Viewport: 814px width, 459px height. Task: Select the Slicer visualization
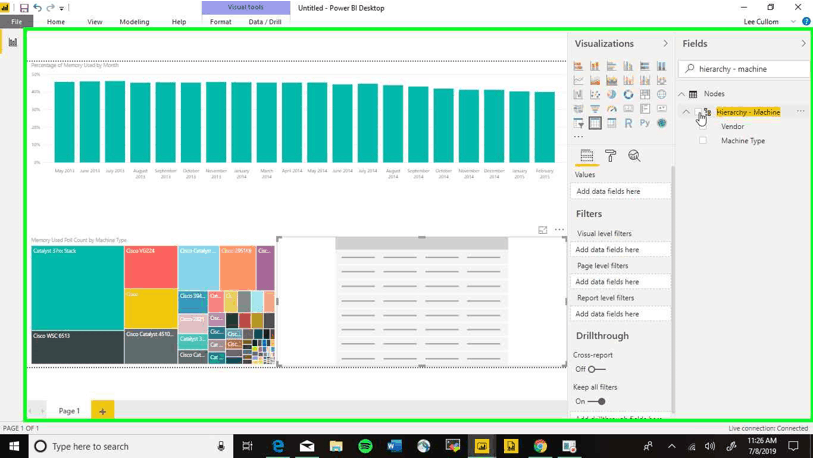(578, 123)
